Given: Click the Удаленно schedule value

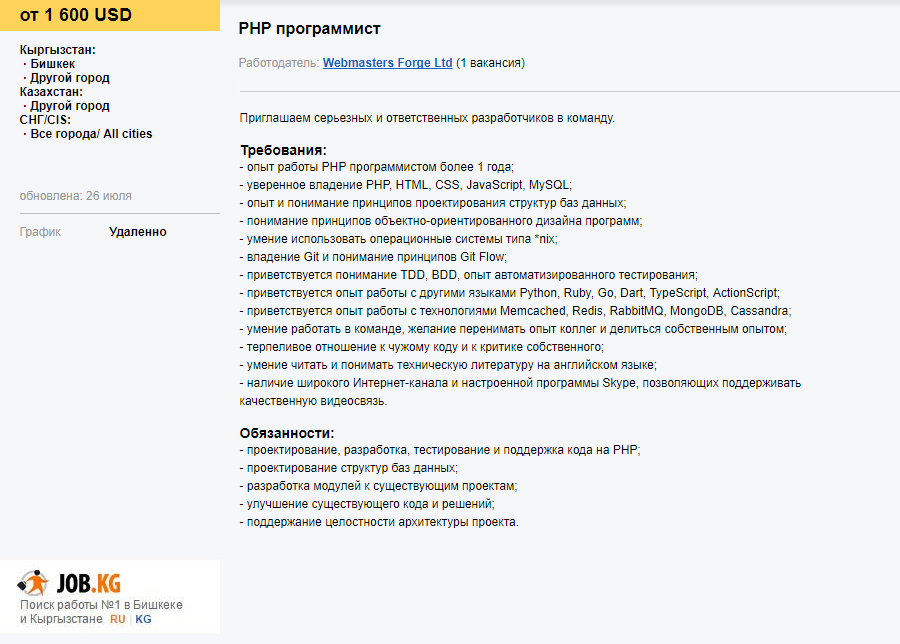Looking at the screenshot, I should click(138, 232).
